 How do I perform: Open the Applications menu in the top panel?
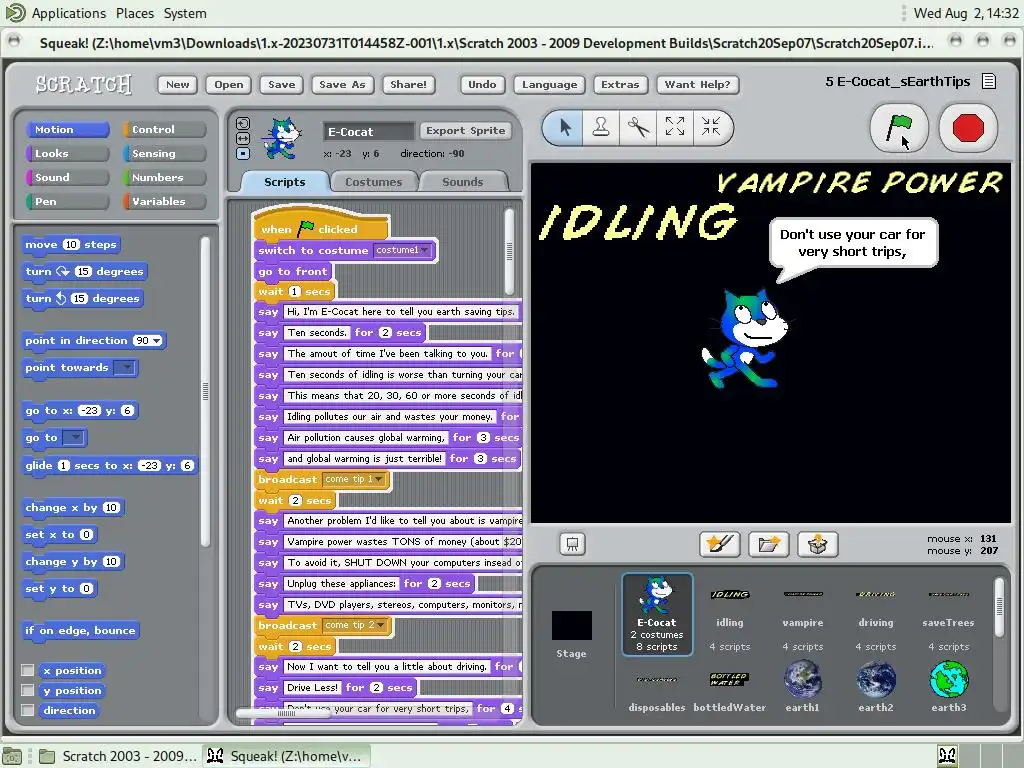[x=69, y=13]
